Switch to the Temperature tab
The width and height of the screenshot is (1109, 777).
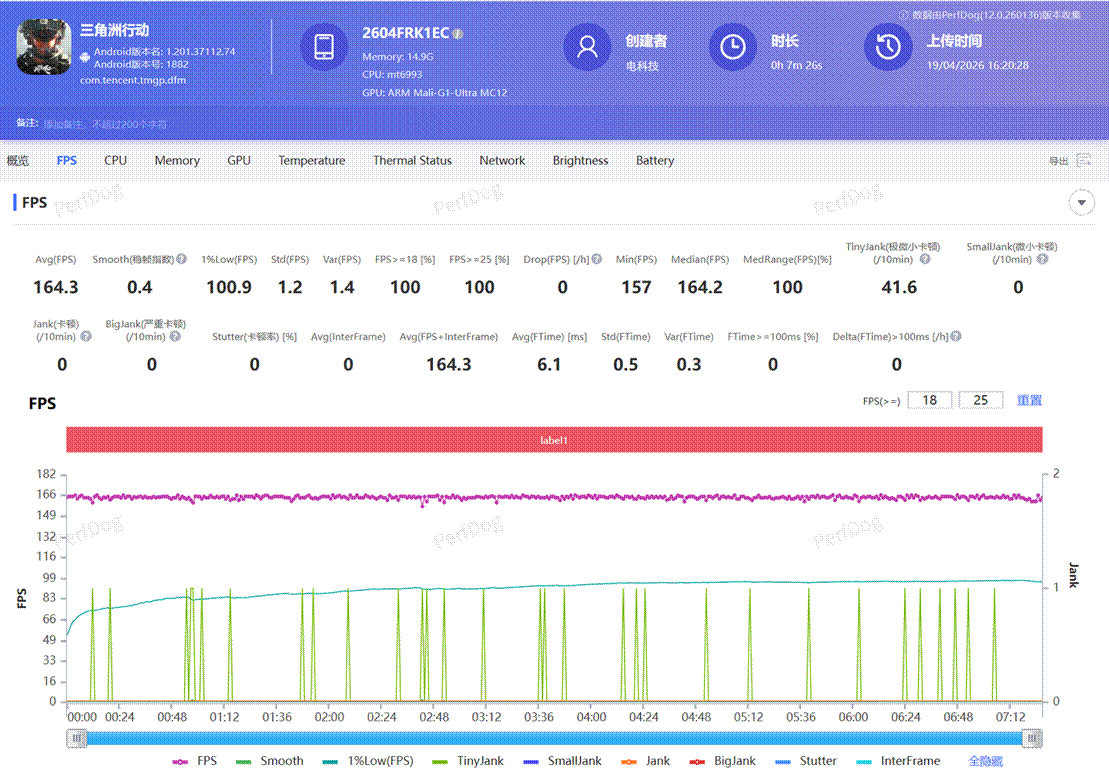[311, 161]
